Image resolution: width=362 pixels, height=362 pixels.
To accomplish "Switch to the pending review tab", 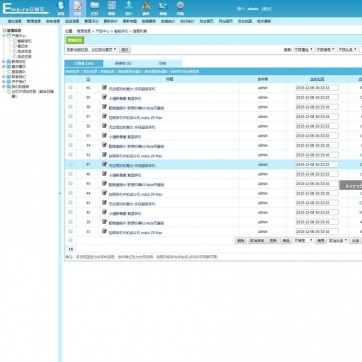I will point(123,63).
